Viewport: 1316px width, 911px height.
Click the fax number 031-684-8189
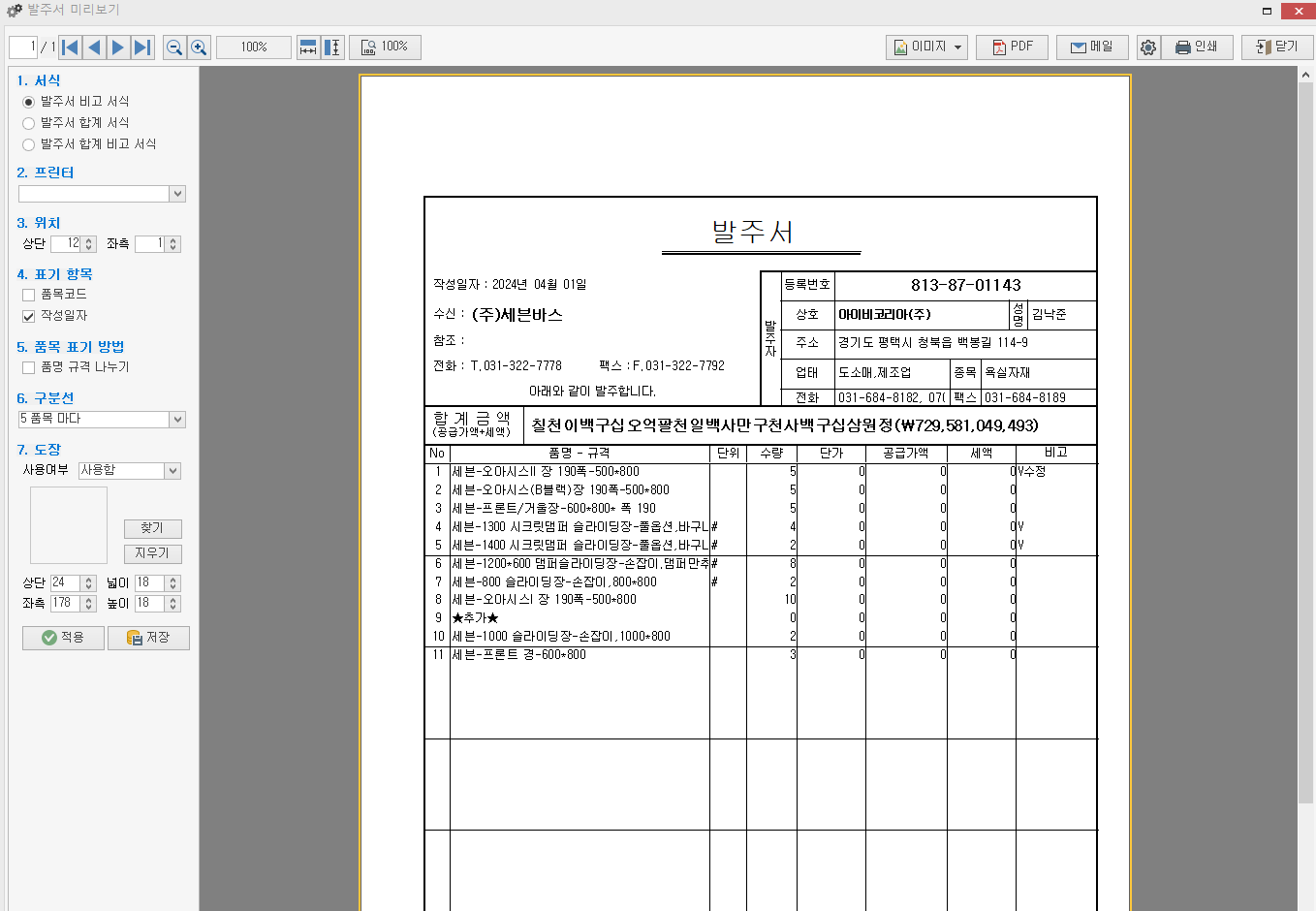coord(1025,397)
